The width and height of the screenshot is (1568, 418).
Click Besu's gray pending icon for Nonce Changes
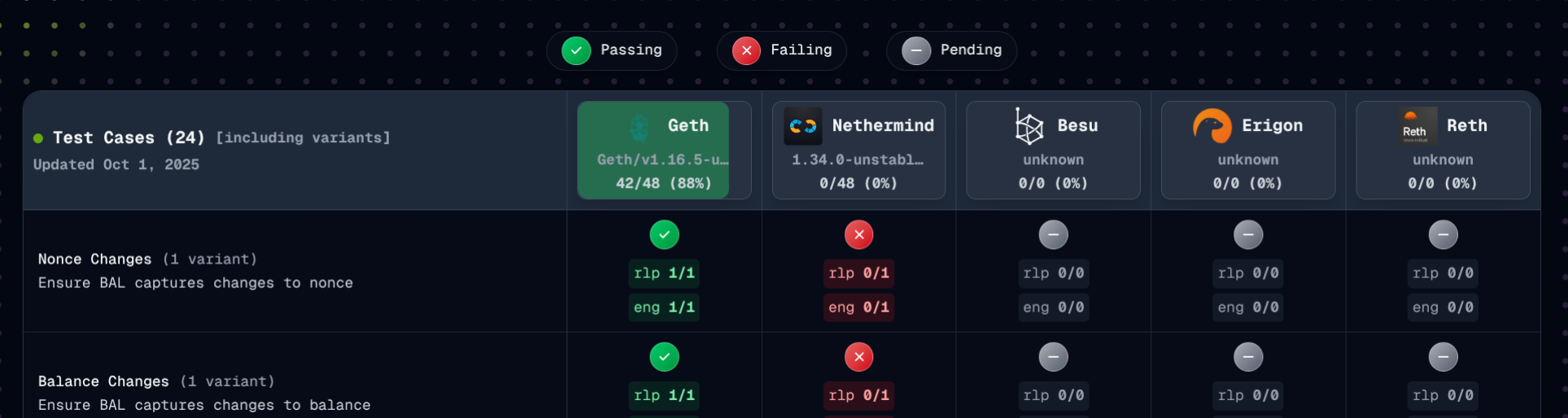coord(1053,235)
